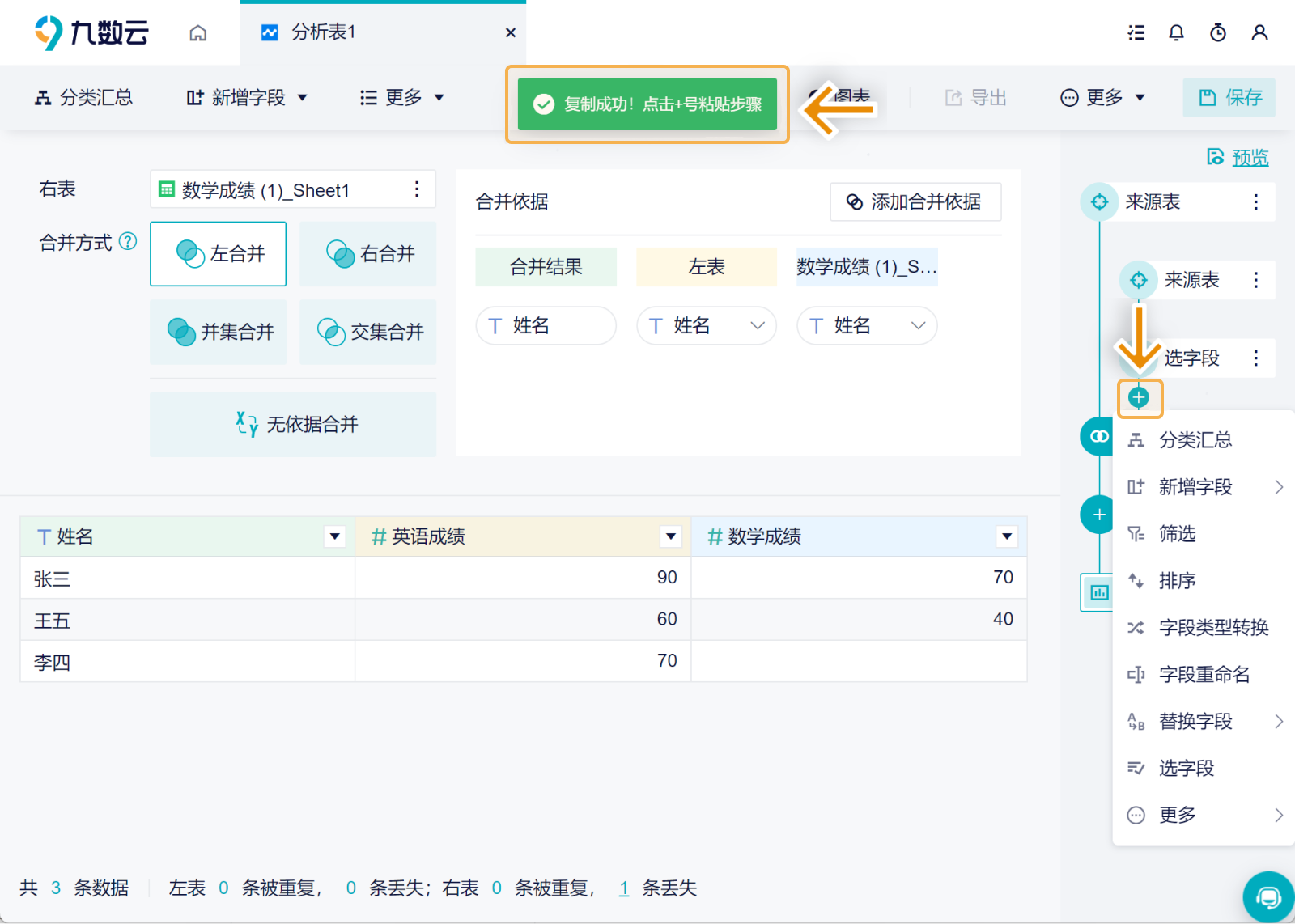Click the disabled 导出 export button
The width and height of the screenshot is (1295, 924).
tap(976, 98)
